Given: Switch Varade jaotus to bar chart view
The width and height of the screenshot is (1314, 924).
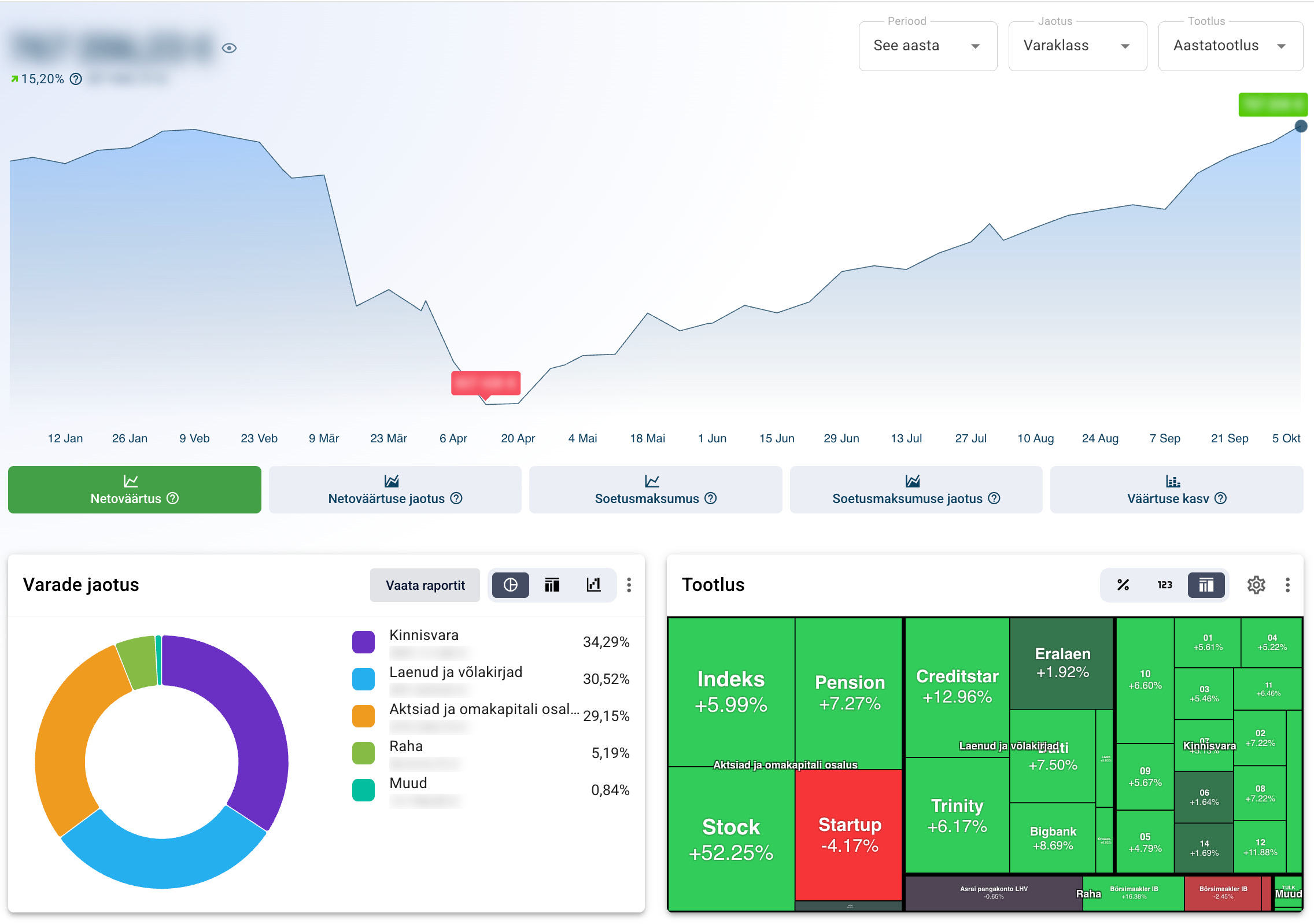Looking at the screenshot, I should point(593,585).
